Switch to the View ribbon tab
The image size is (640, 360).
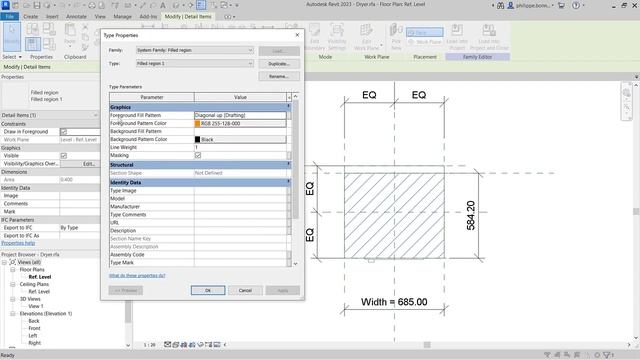coord(100,17)
